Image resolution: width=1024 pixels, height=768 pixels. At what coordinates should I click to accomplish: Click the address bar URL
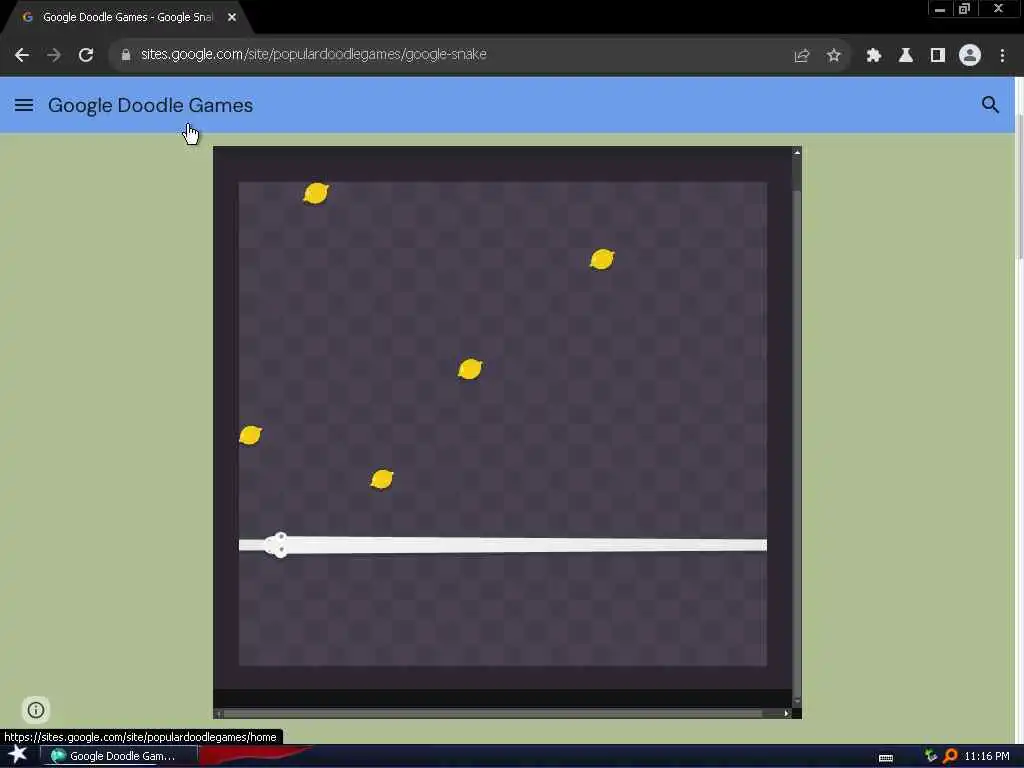pos(313,55)
